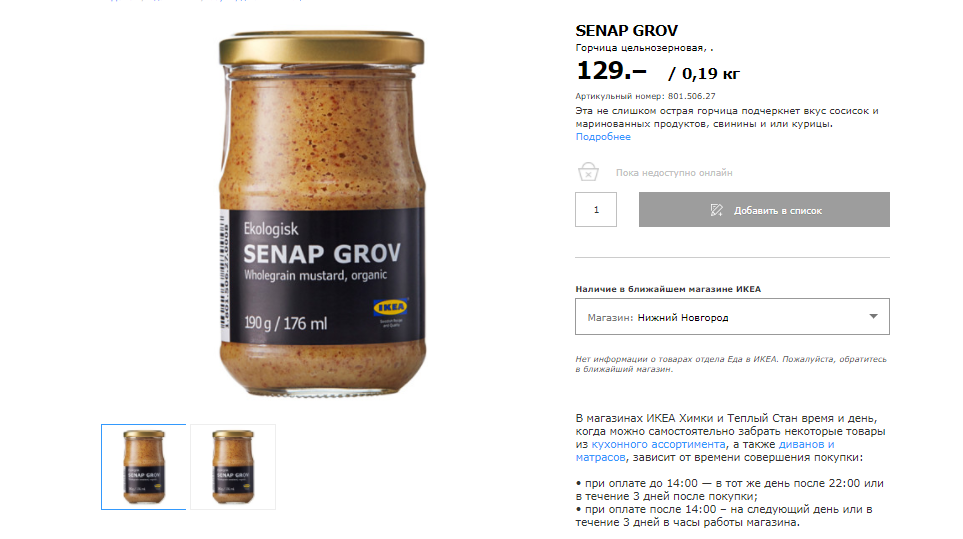Click the unavailable shopping basket icon
963x539 pixels.
[x=588, y=171]
